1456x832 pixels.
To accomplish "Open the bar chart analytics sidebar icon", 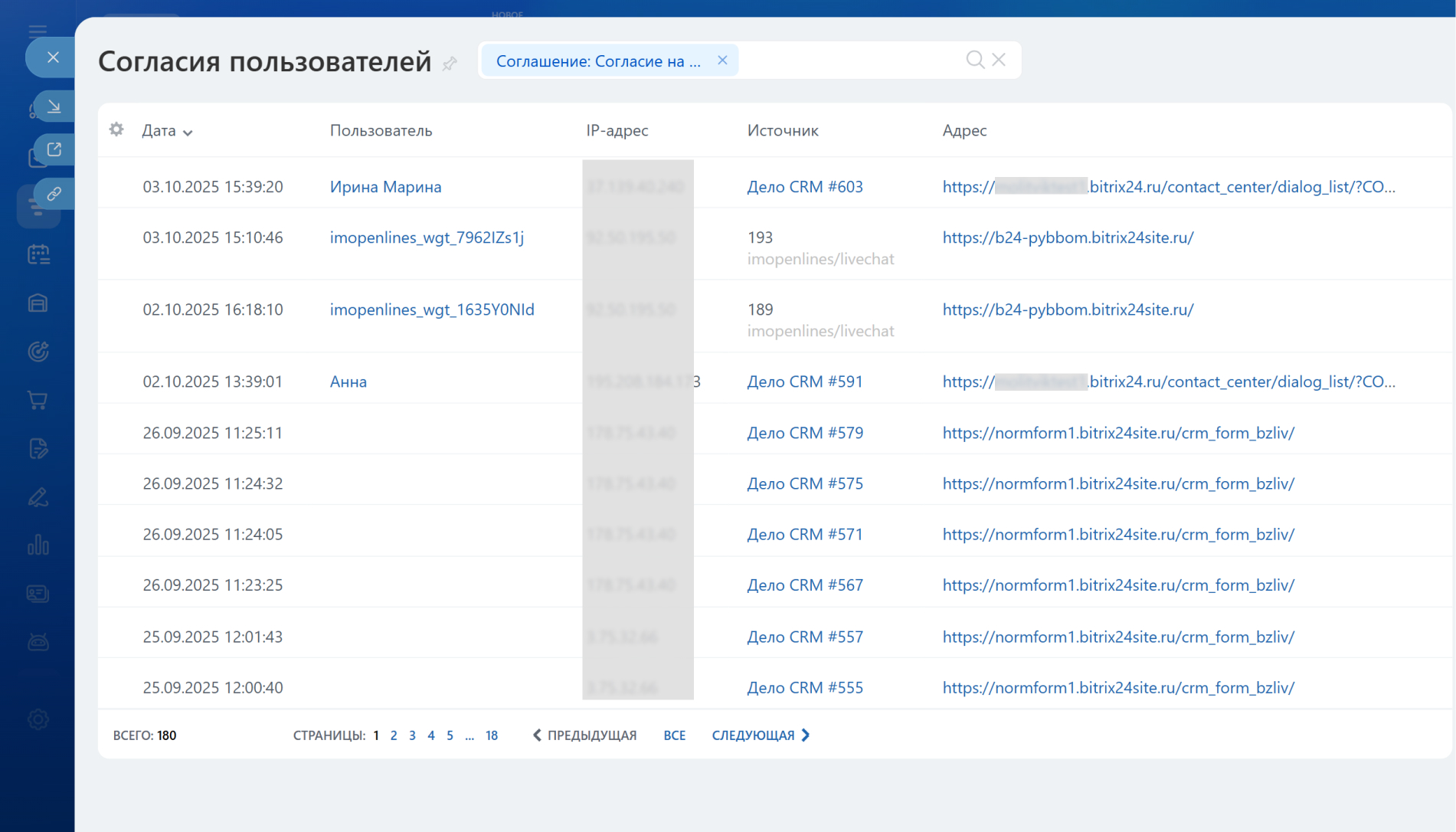I will point(38,545).
